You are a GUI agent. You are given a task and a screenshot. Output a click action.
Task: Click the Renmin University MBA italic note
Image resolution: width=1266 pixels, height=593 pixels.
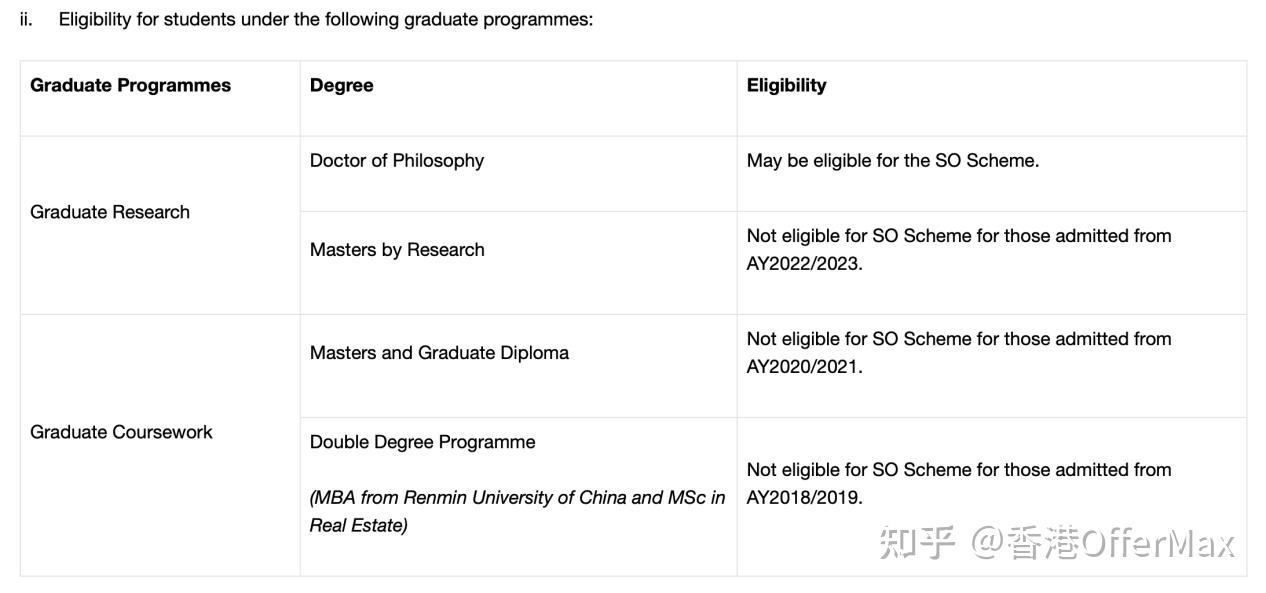click(x=517, y=511)
